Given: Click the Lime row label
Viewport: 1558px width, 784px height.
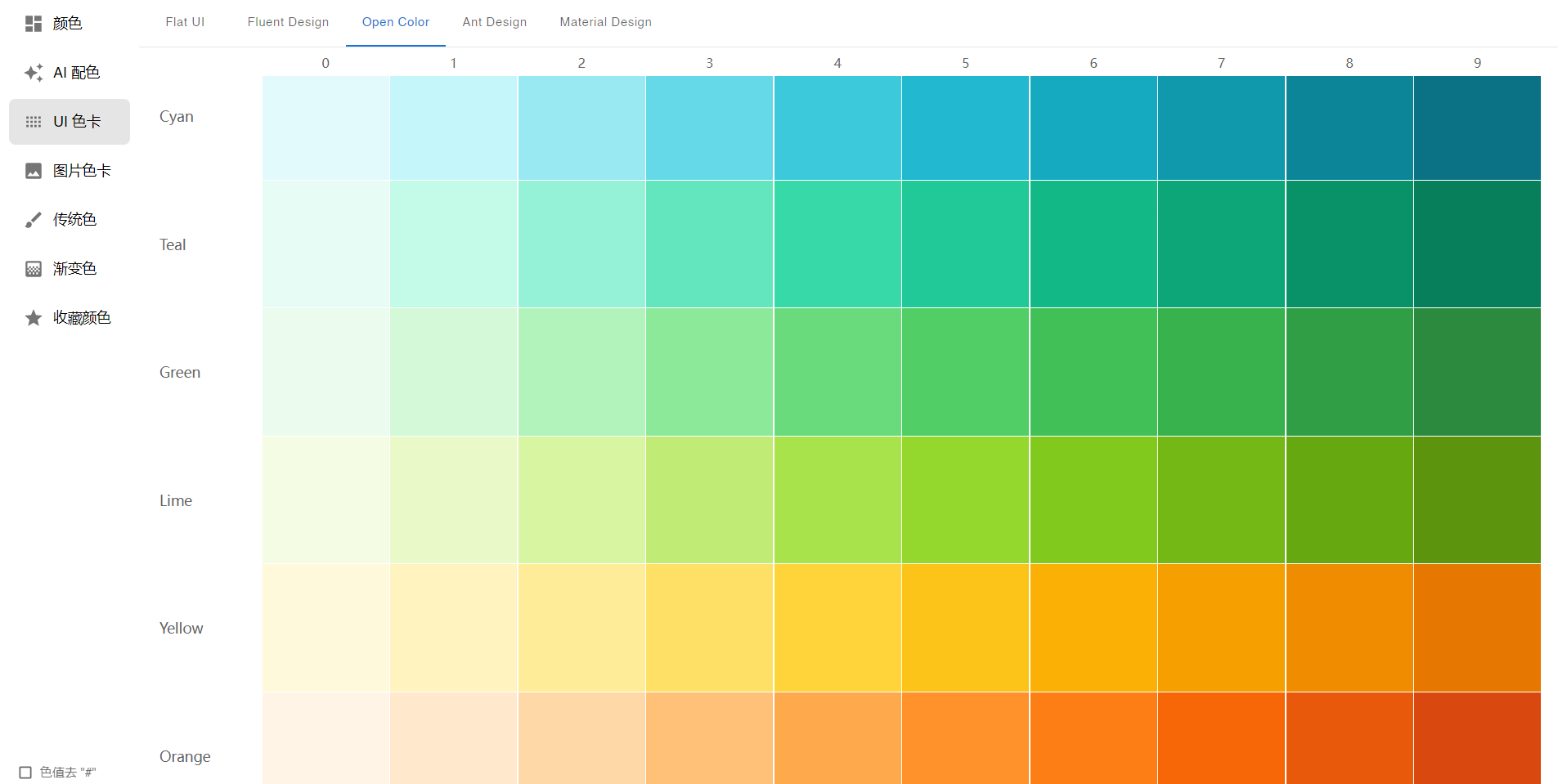Looking at the screenshot, I should (176, 501).
